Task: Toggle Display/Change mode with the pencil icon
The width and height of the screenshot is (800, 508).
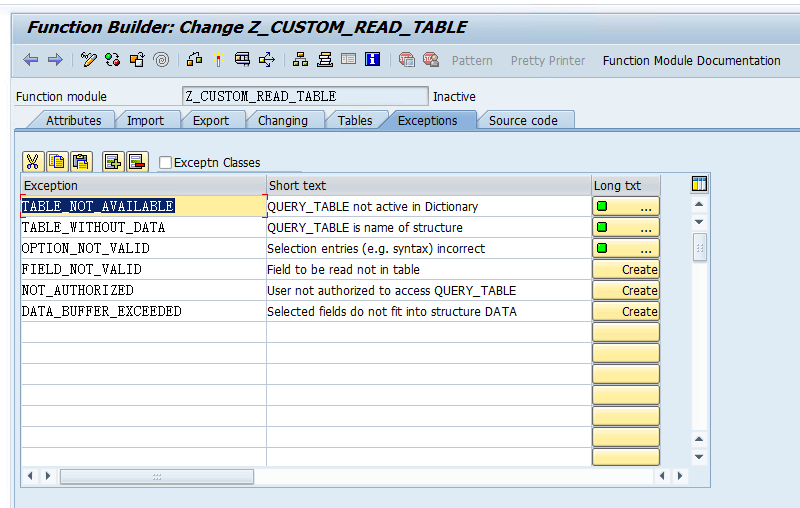Action: (x=89, y=60)
